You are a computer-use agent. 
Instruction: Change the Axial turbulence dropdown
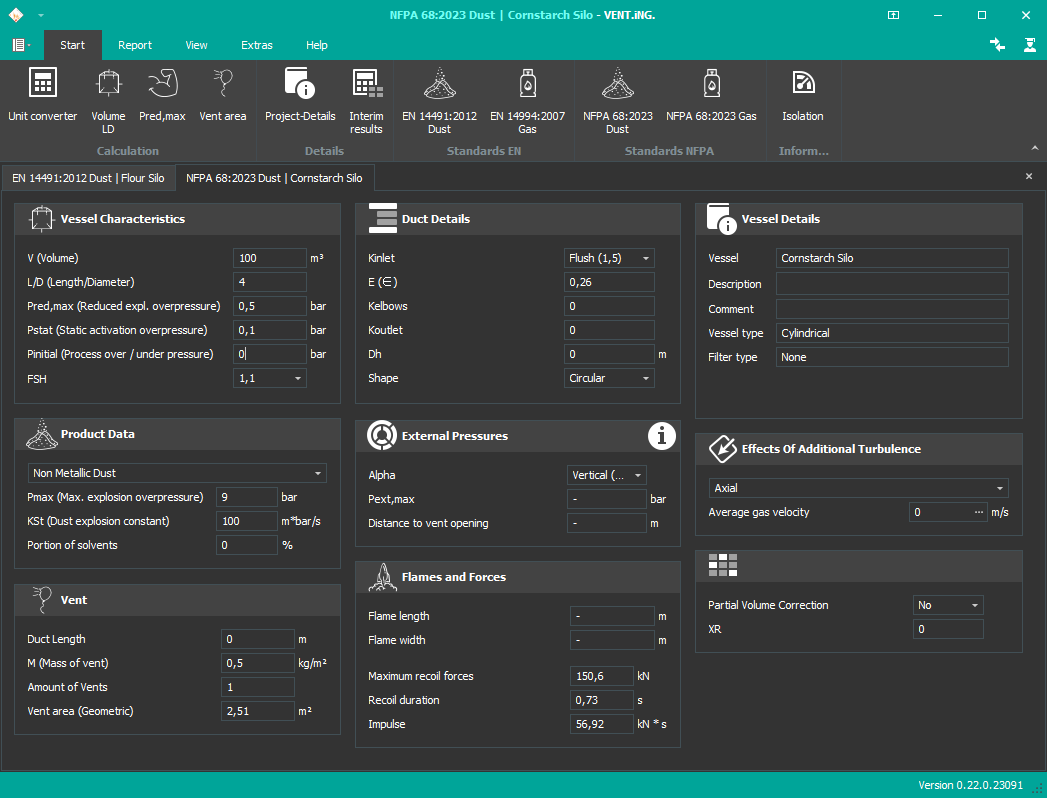(999, 488)
